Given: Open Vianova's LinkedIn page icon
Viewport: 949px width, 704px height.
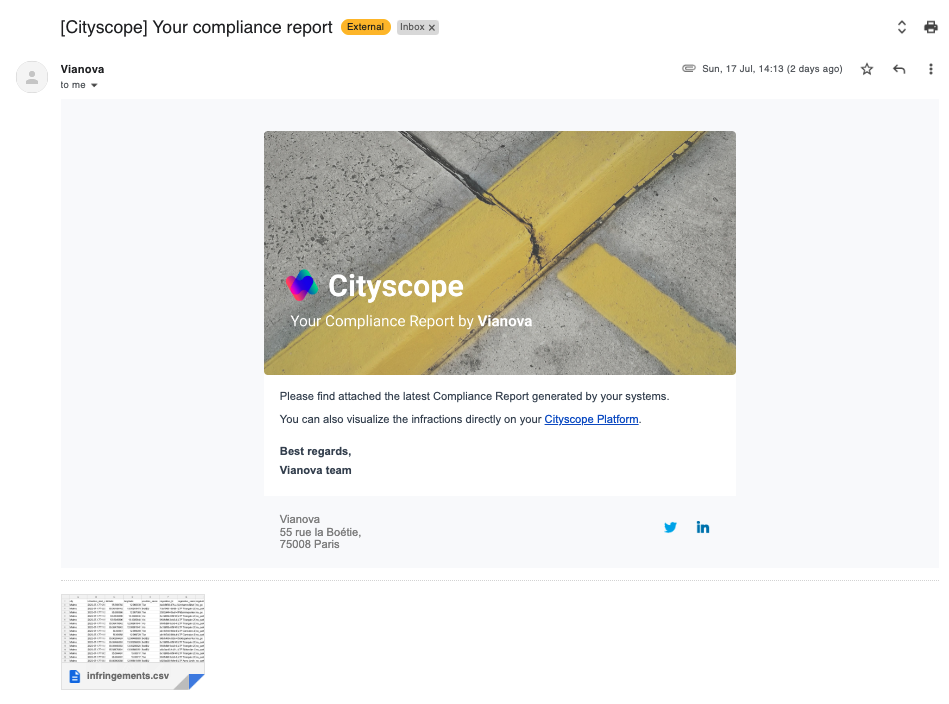Looking at the screenshot, I should point(702,527).
